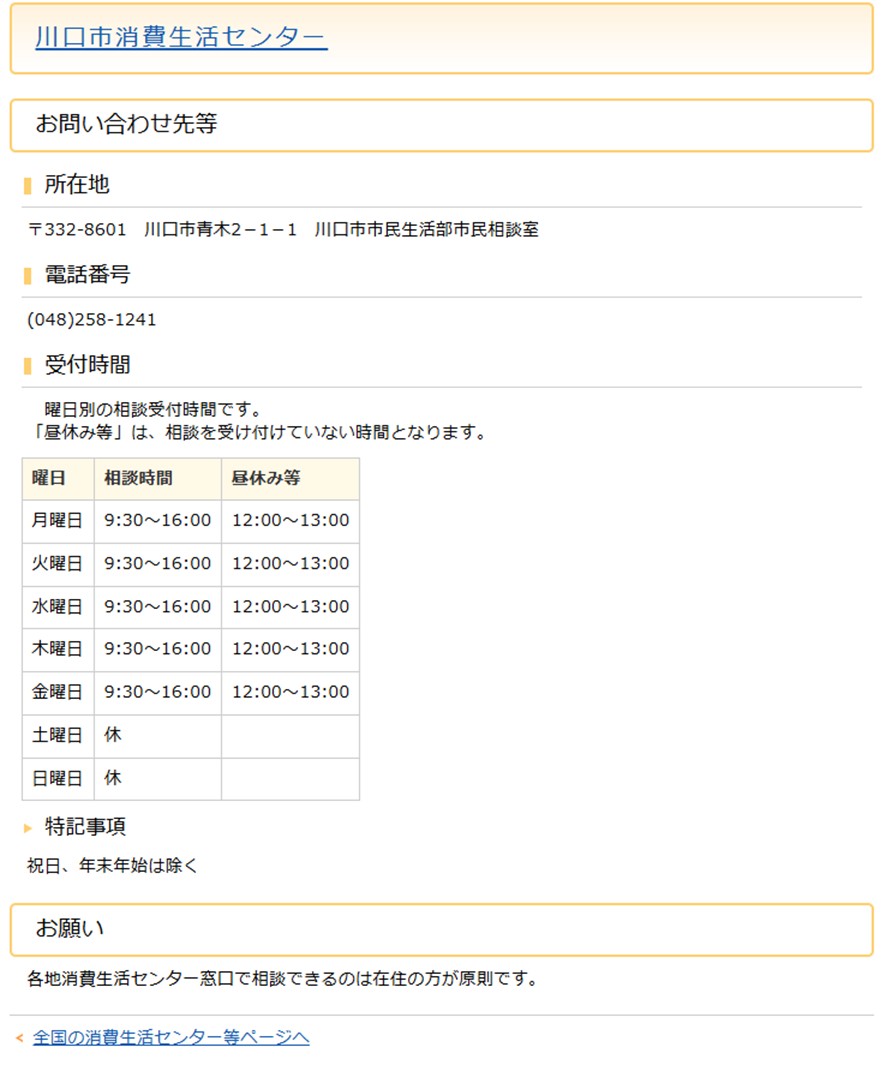Image resolution: width=886 pixels, height=1083 pixels.
Task: Click the 月曜日 row label
Action: 57,520
